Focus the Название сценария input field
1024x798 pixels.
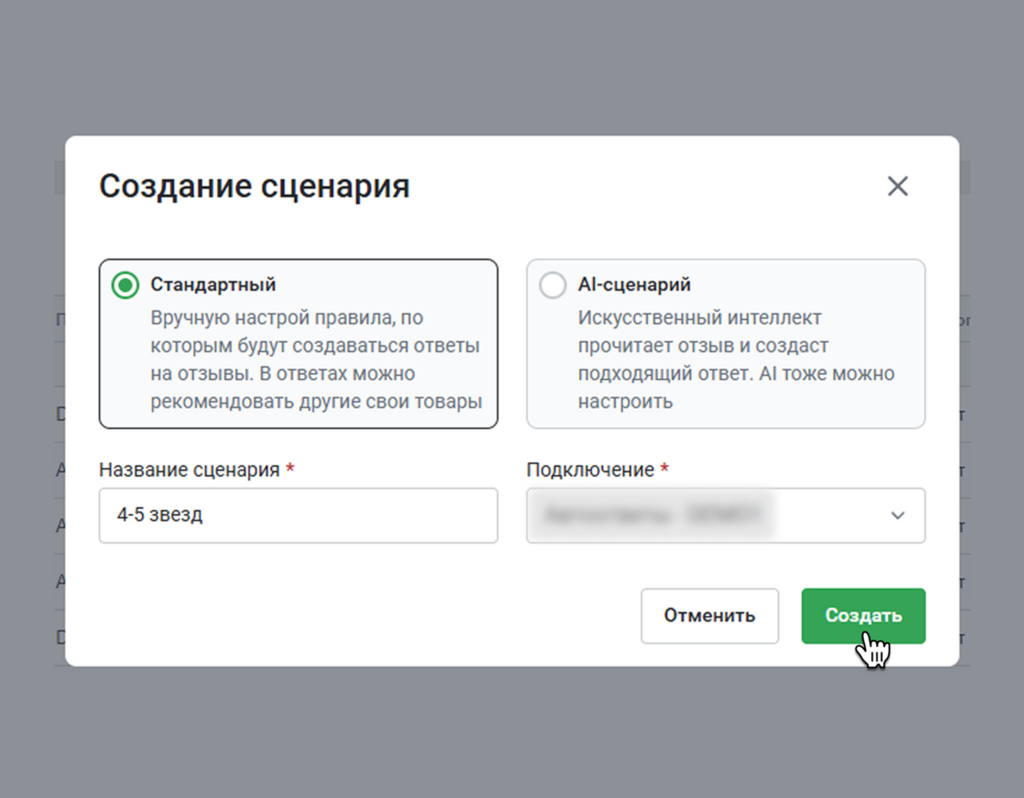[298, 516]
